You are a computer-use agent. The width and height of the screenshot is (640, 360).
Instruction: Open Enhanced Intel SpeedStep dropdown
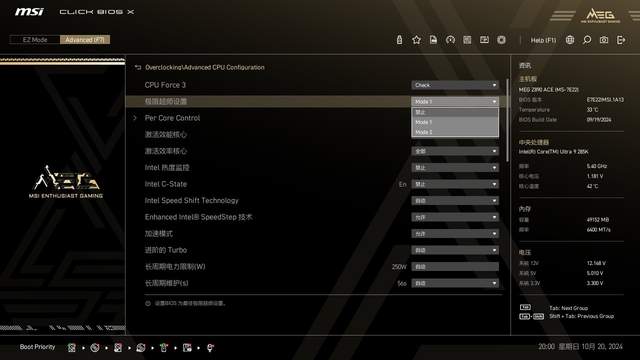(x=455, y=217)
